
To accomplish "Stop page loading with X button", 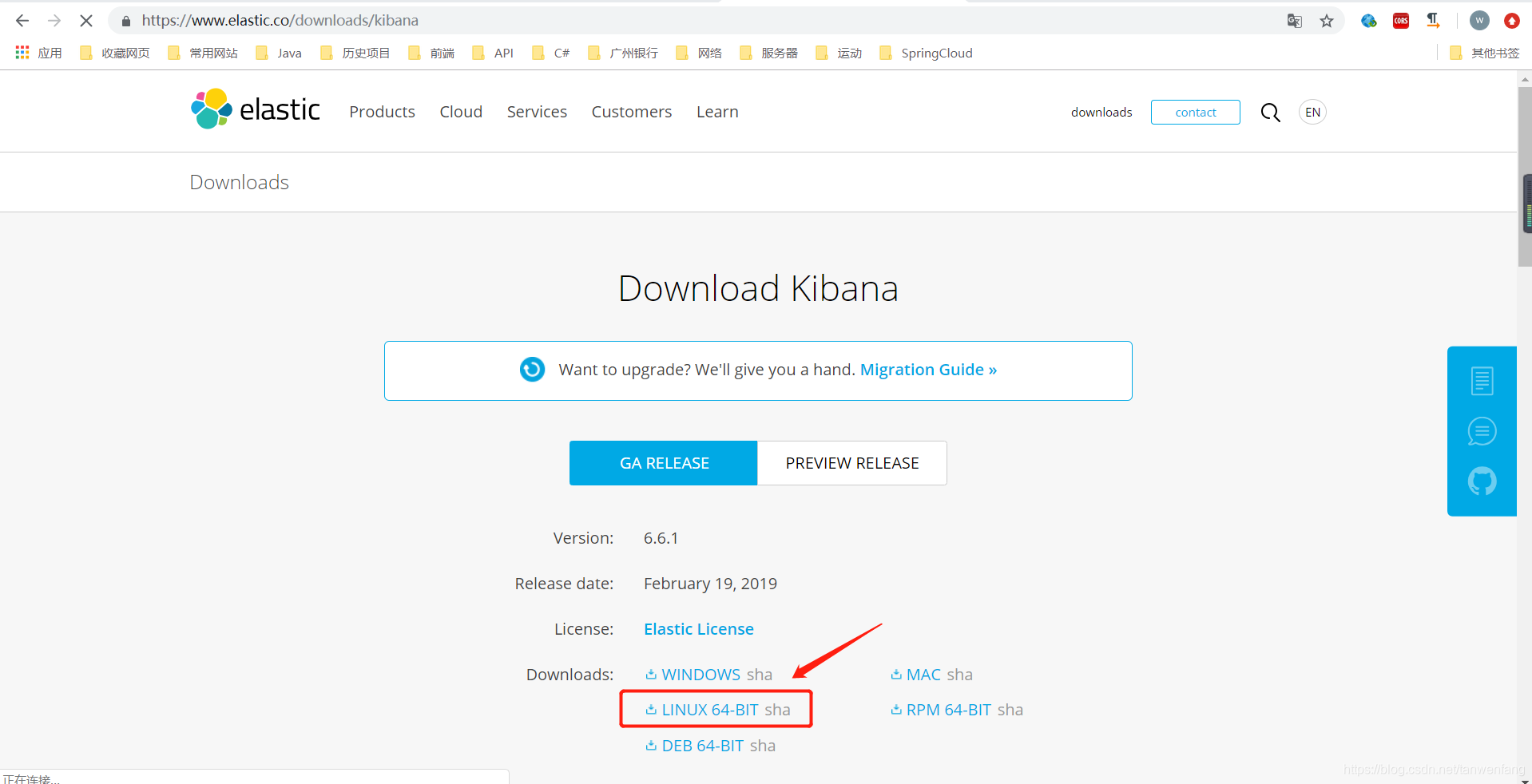I will [x=86, y=21].
